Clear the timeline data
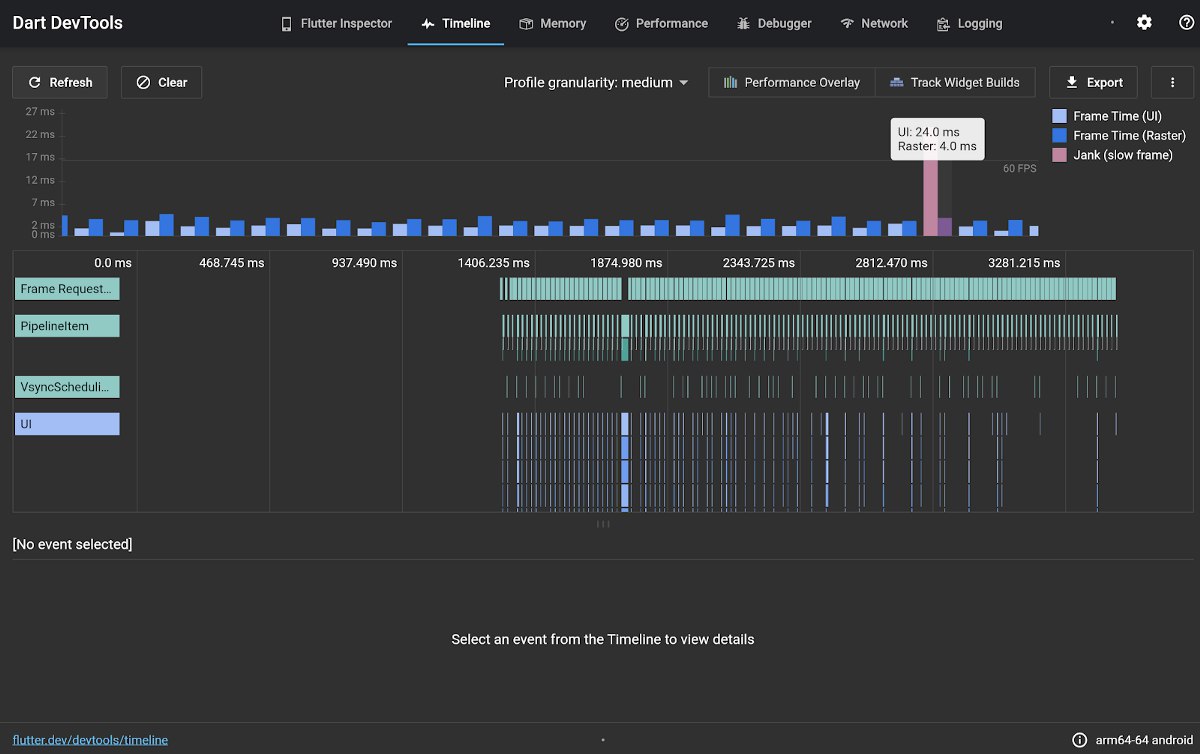 click(162, 82)
